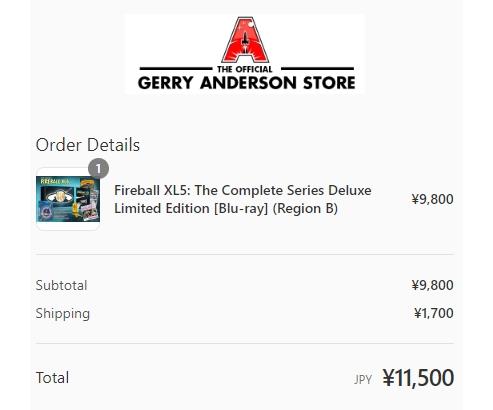This screenshot has height=410, width=493.
Task: Click the item price ¥9,800
Action: point(432,199)
